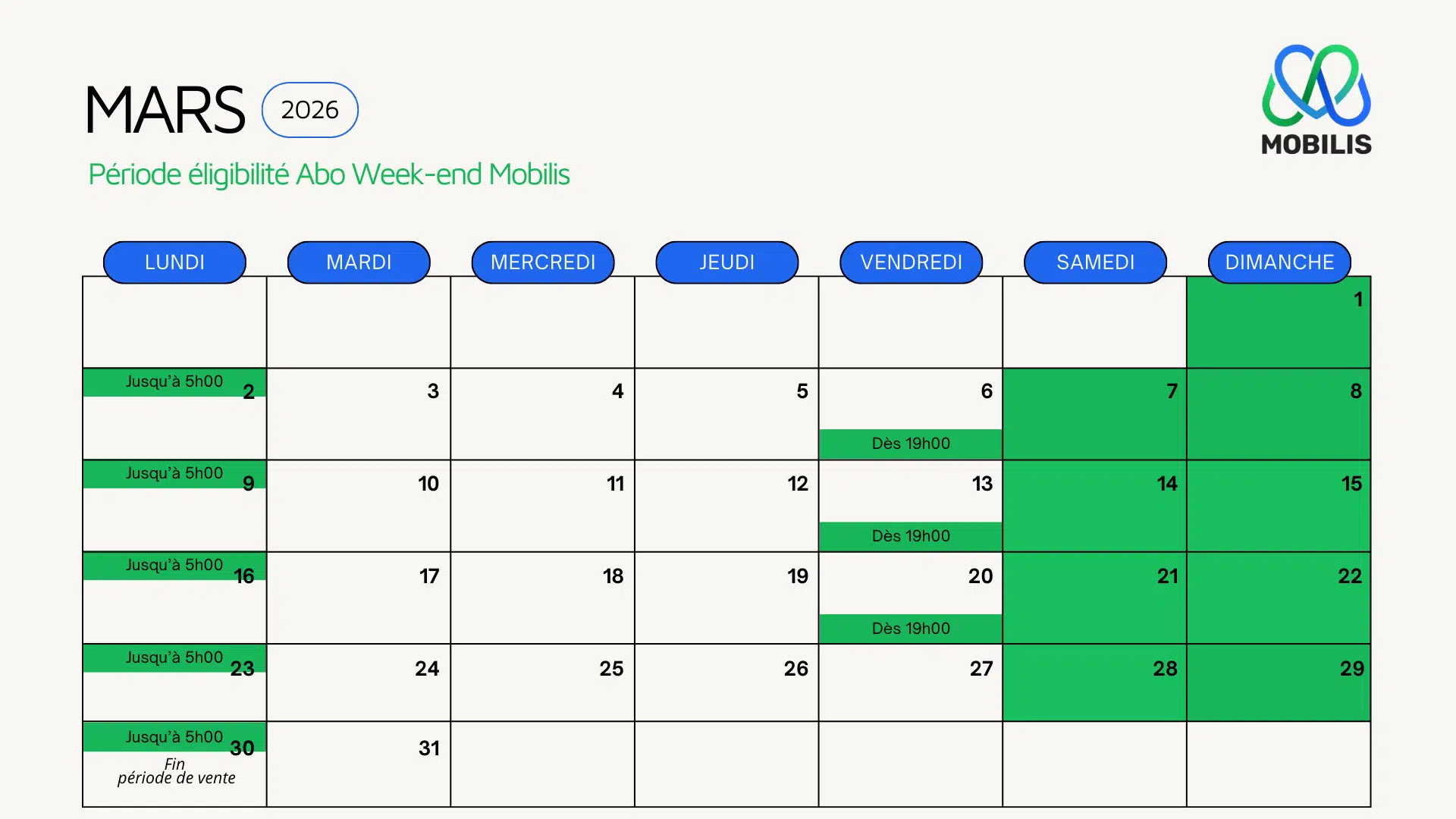1456x819 pixels.
Task: Click 'Jusqu'à 5h00' bar on Monday 2
Action: point(174,382)
